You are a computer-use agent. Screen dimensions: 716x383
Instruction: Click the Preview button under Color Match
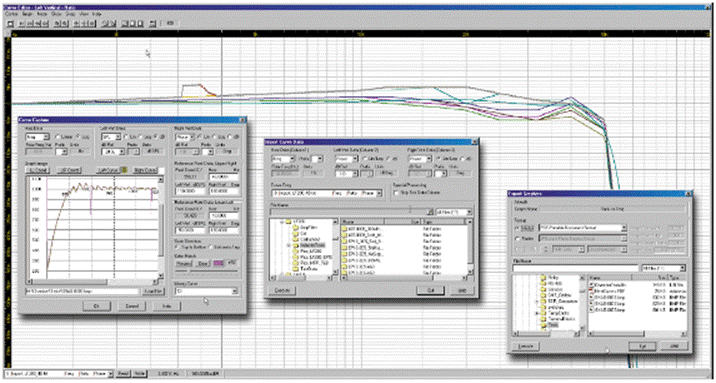coord(184,263)
